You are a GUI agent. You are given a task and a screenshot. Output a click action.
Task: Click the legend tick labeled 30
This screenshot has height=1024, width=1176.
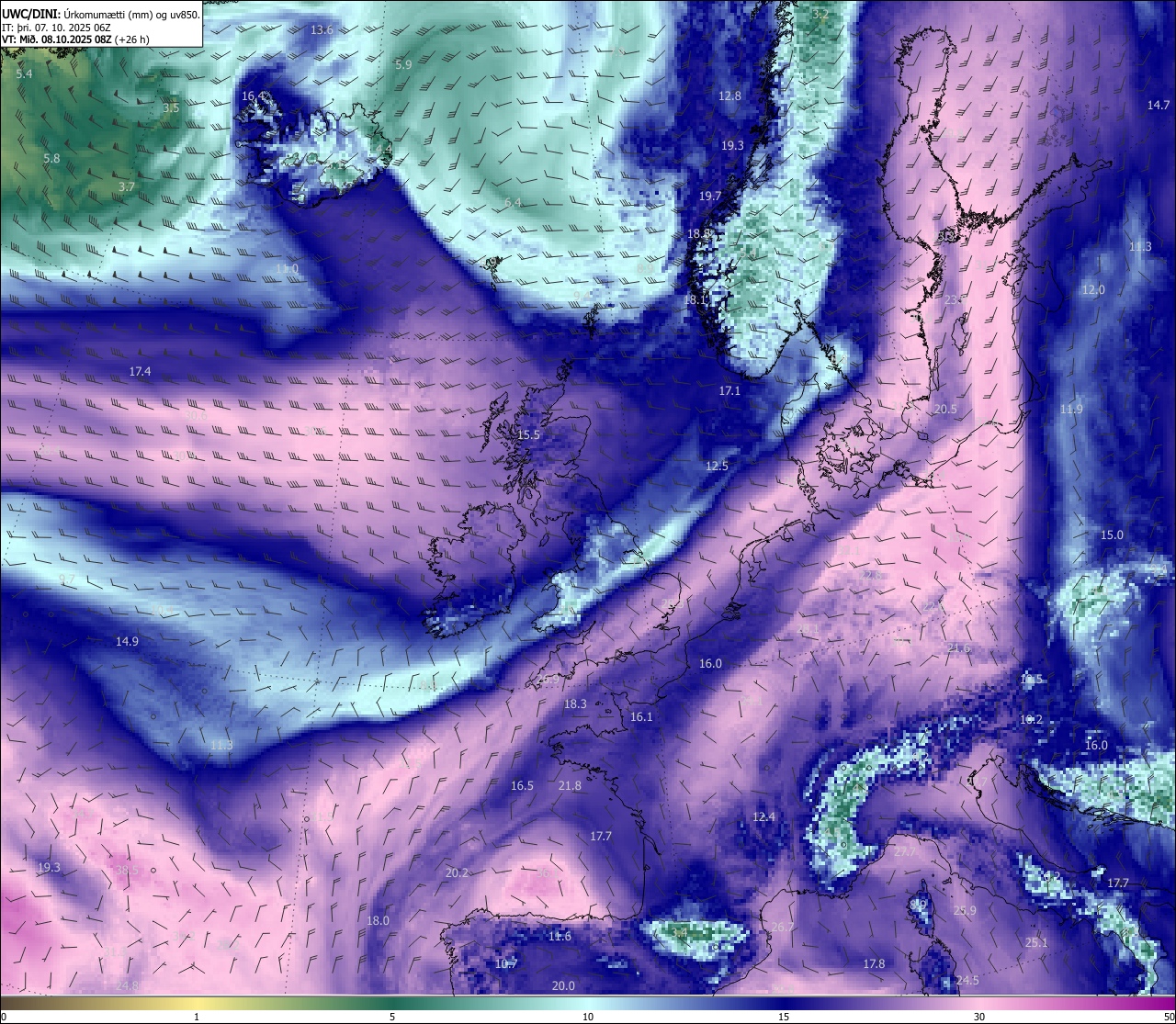click(979, 1017)
